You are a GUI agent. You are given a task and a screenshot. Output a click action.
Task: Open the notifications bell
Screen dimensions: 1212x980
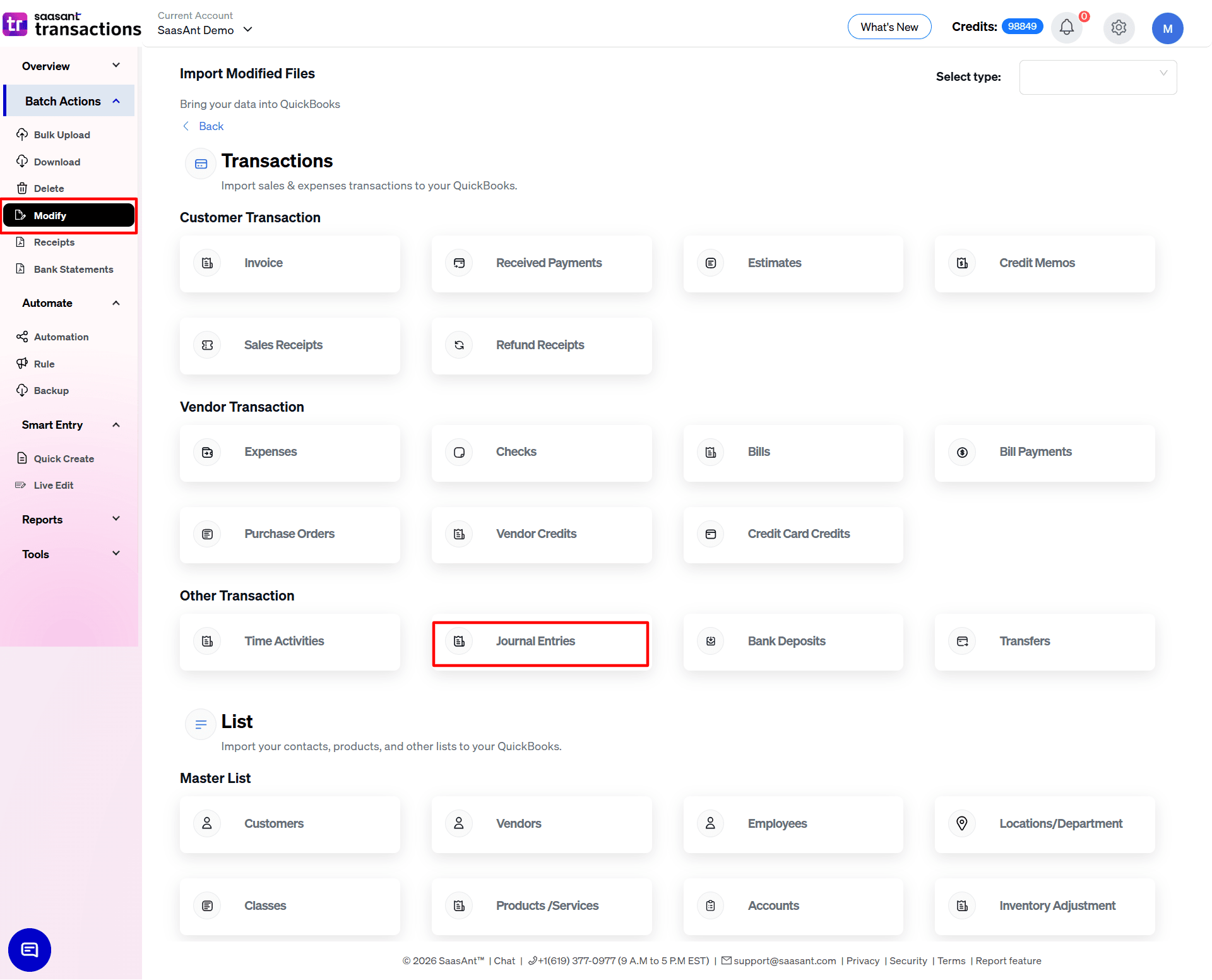[x=1066, y=28]
